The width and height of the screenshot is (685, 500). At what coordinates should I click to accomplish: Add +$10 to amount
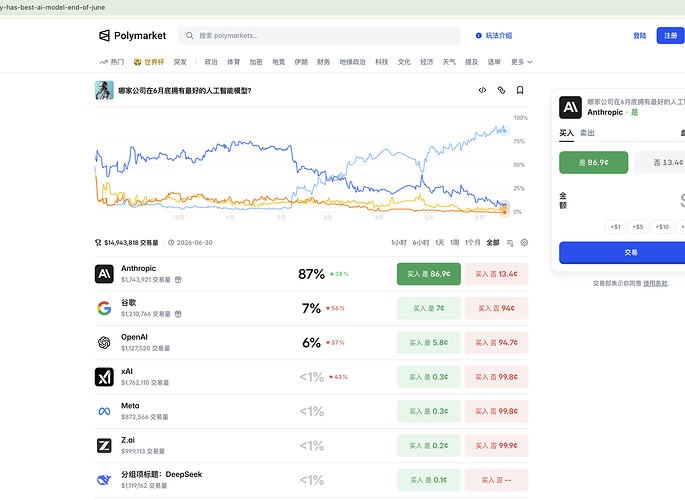[x=662, y=227]
